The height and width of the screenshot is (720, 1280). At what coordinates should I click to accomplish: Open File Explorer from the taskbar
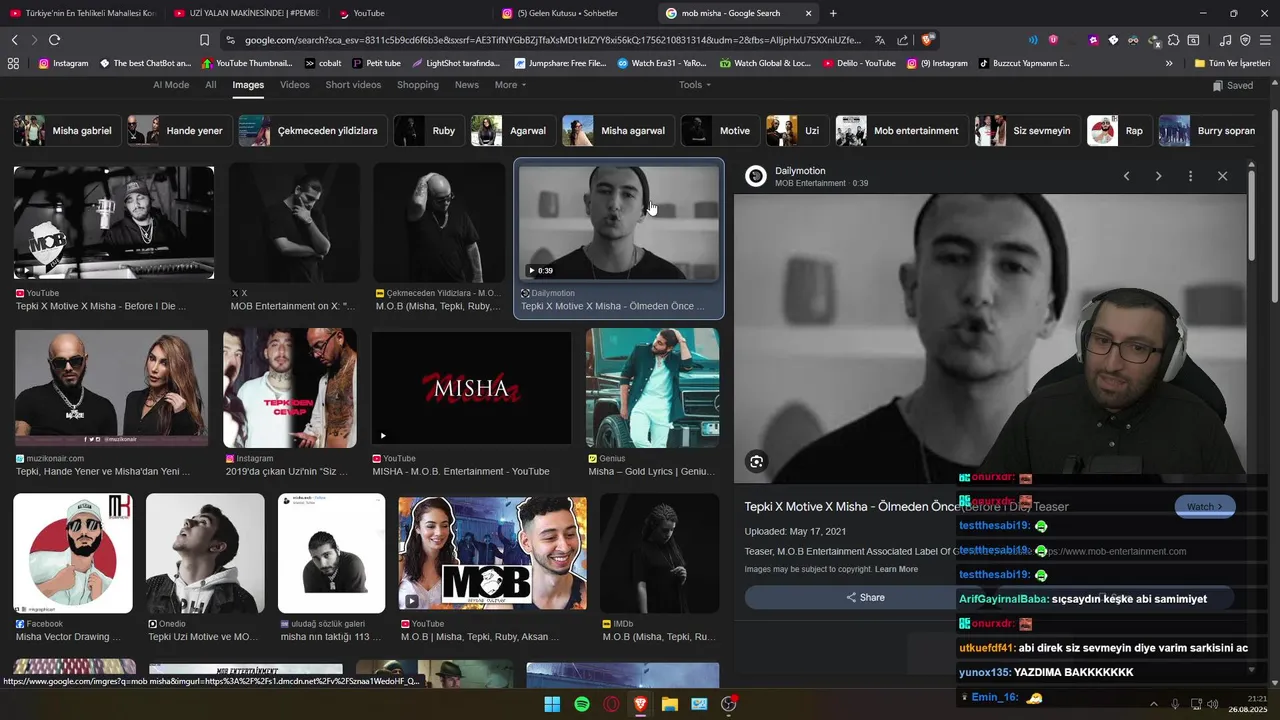click(x=670, y=704)
